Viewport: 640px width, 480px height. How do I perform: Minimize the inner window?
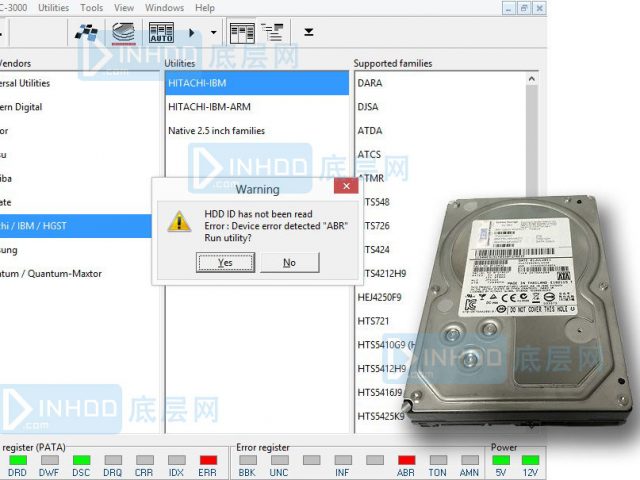pyautogui.click(x=508, y=8)
